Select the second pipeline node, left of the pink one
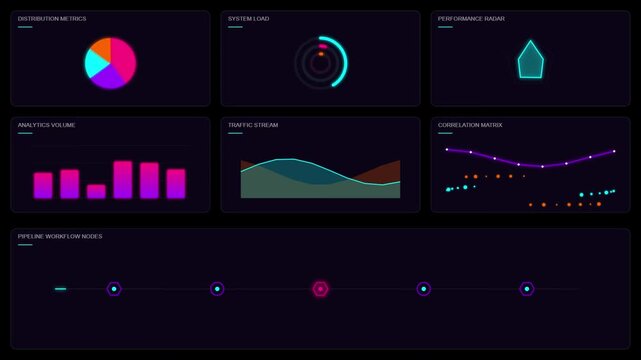The height and width of the screenshot is (360, 641). (x=217, y=289)
